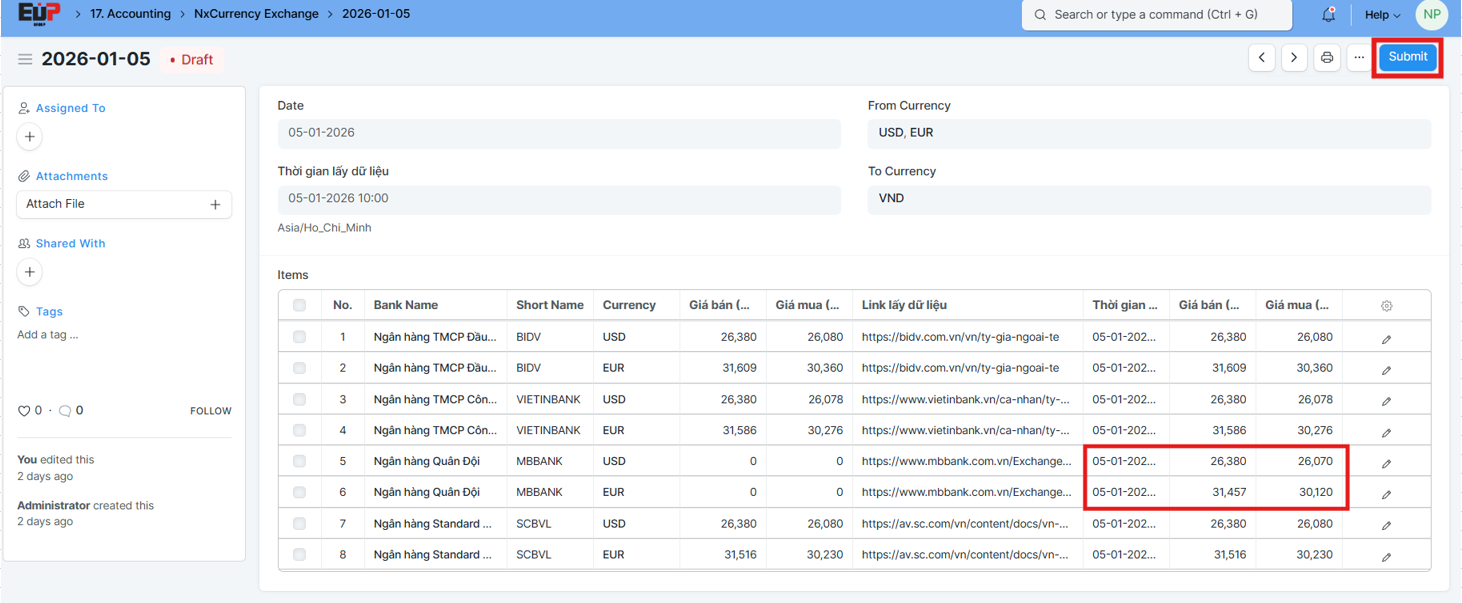Image resolution: width=1462 pixels, height=603 pixels.
Task: Open the three-dots more actions menu
Action: tap(1358, 58)
